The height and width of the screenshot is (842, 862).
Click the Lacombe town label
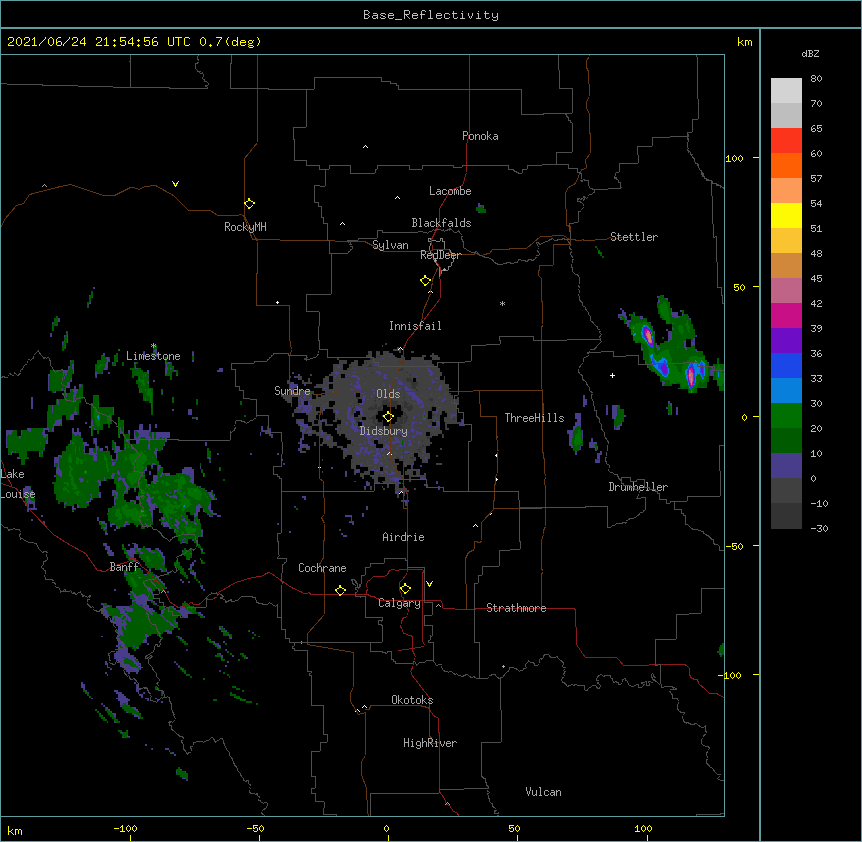point(450,191)
